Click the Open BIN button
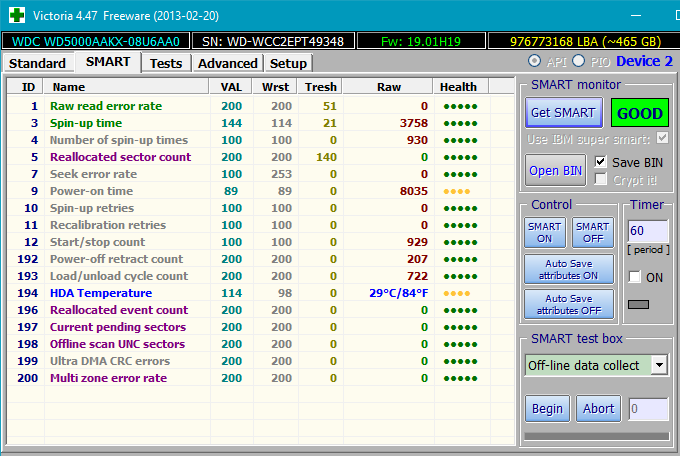Viewport: 680px width, 456px height. (555, 171)
